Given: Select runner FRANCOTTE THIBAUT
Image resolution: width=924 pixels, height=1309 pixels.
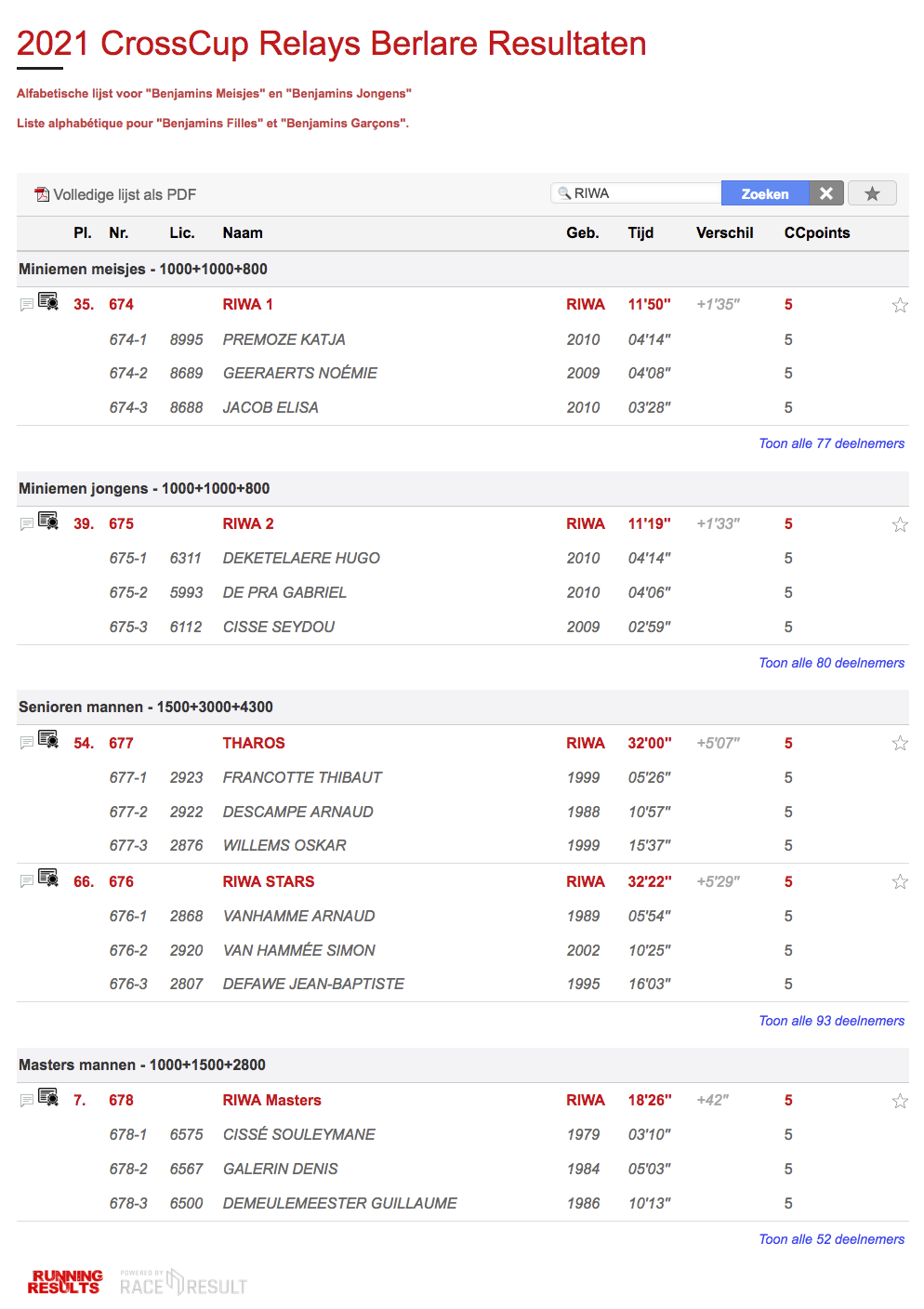Looking at the screenshot, I should tap(302, 777).
